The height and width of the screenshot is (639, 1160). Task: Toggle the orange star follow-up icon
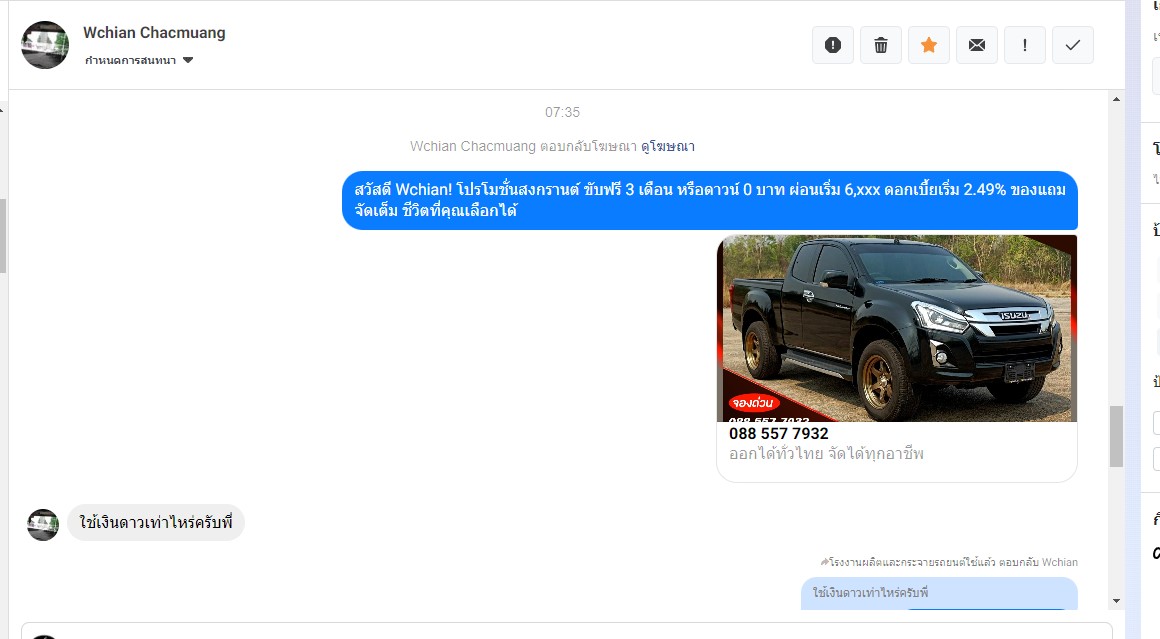pyautogui.click(x=928, y=45)
